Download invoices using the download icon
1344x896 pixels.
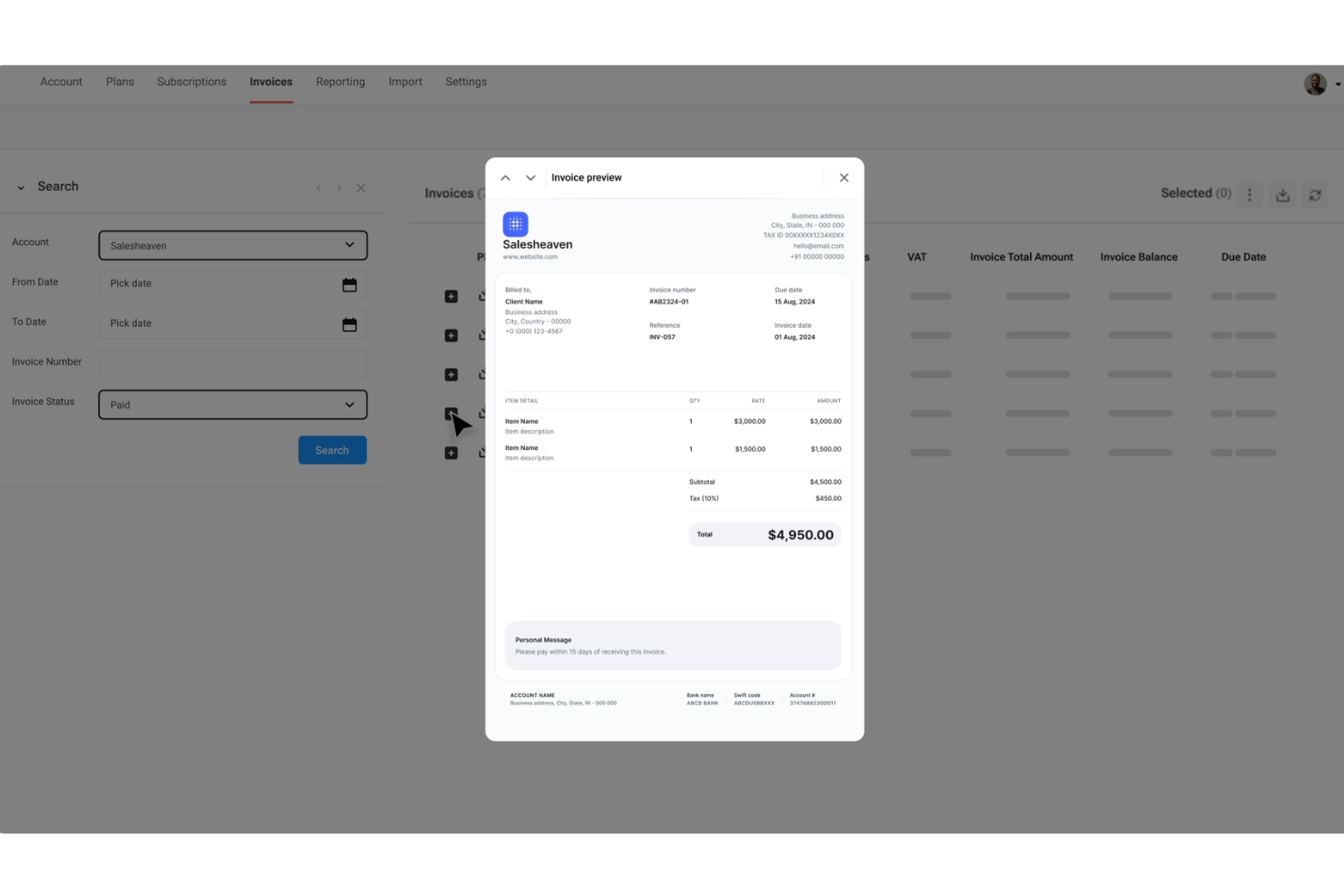[1282, 194]
